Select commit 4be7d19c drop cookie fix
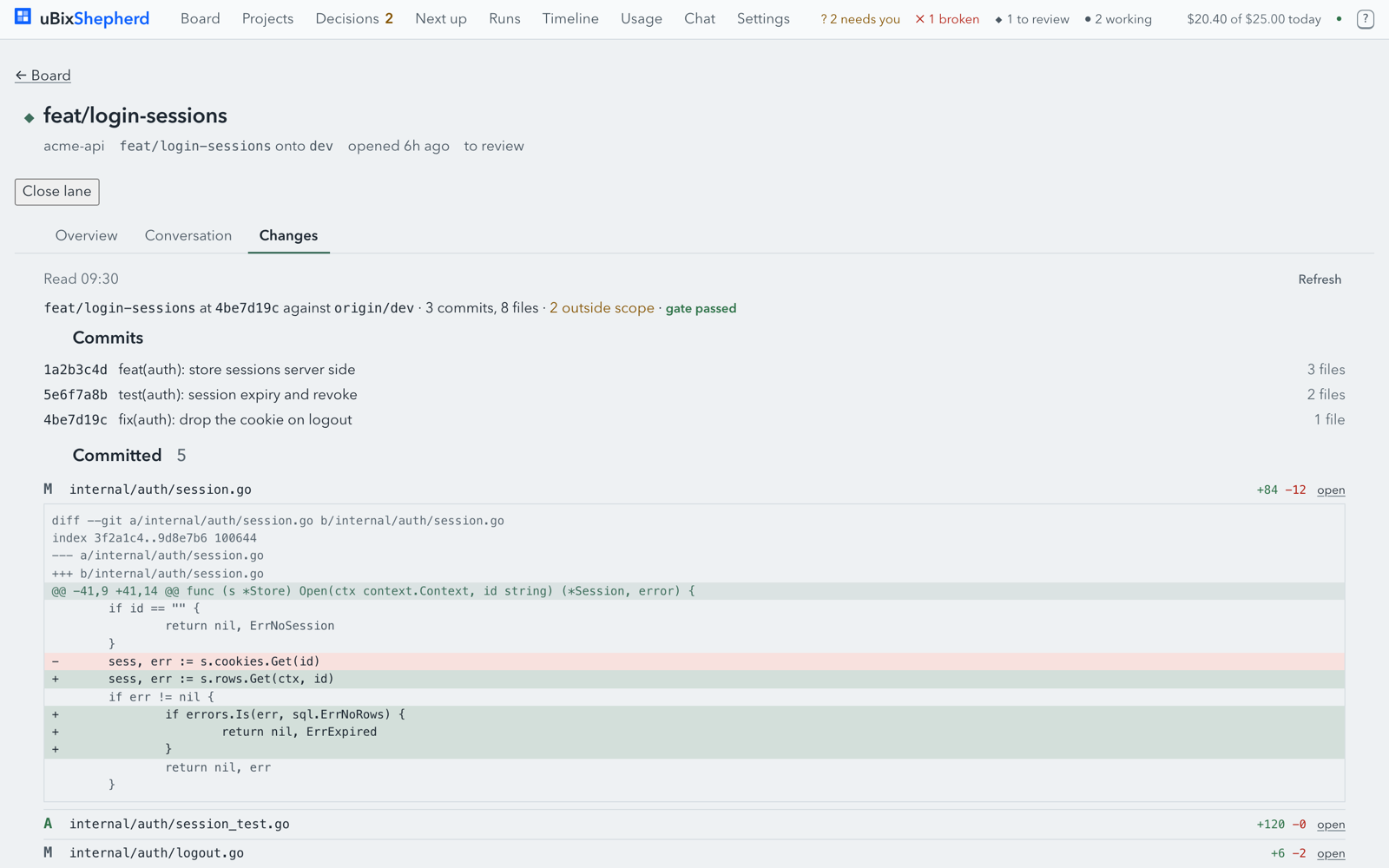The image size is (1389, 868). pos(694,420)
